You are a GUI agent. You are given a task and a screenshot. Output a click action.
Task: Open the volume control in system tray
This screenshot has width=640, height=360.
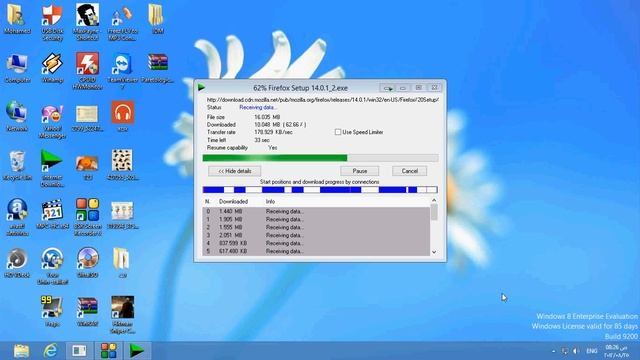click(576, 351)
